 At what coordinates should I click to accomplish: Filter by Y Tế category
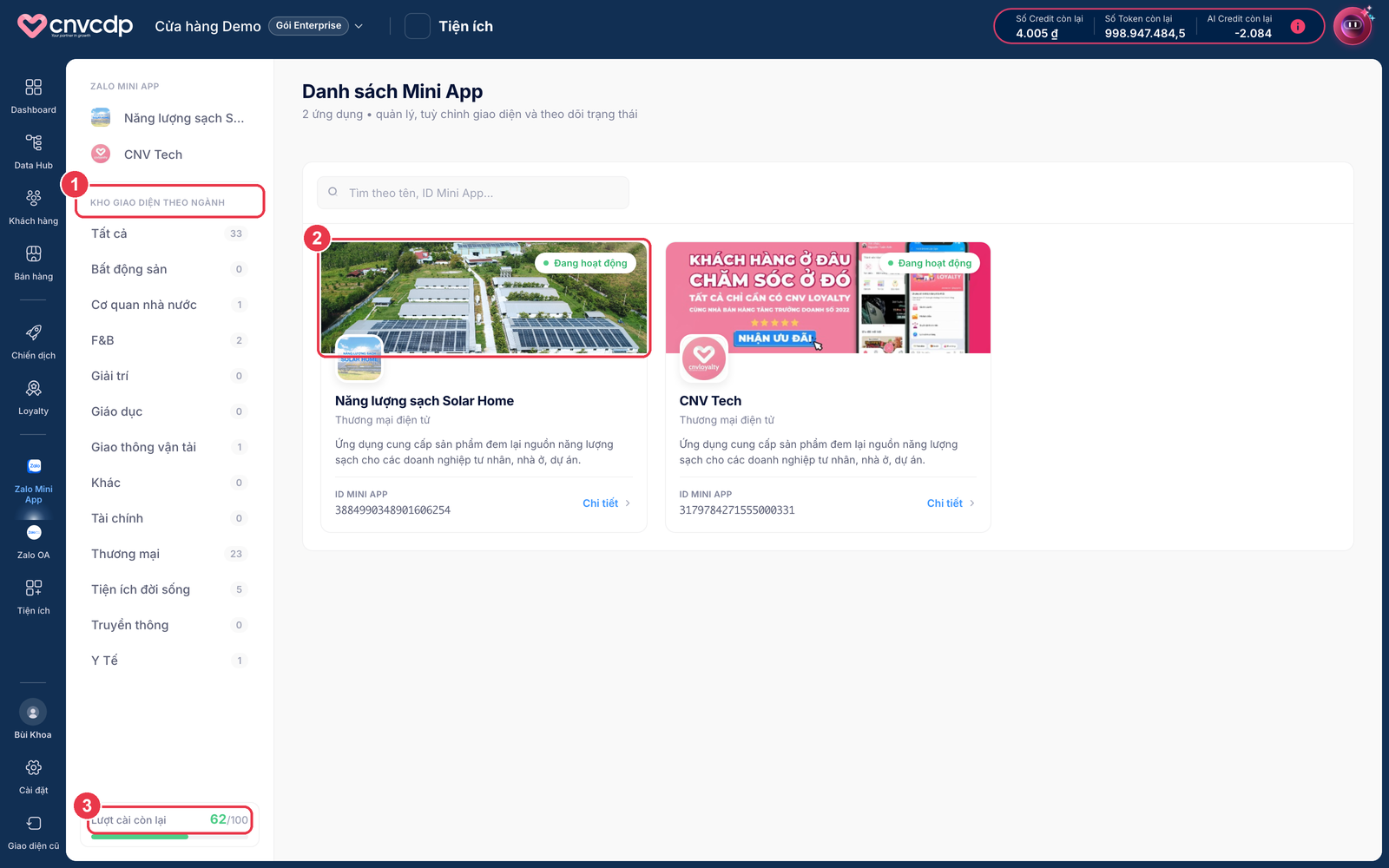pyautogui.click(x=169, y=661)
